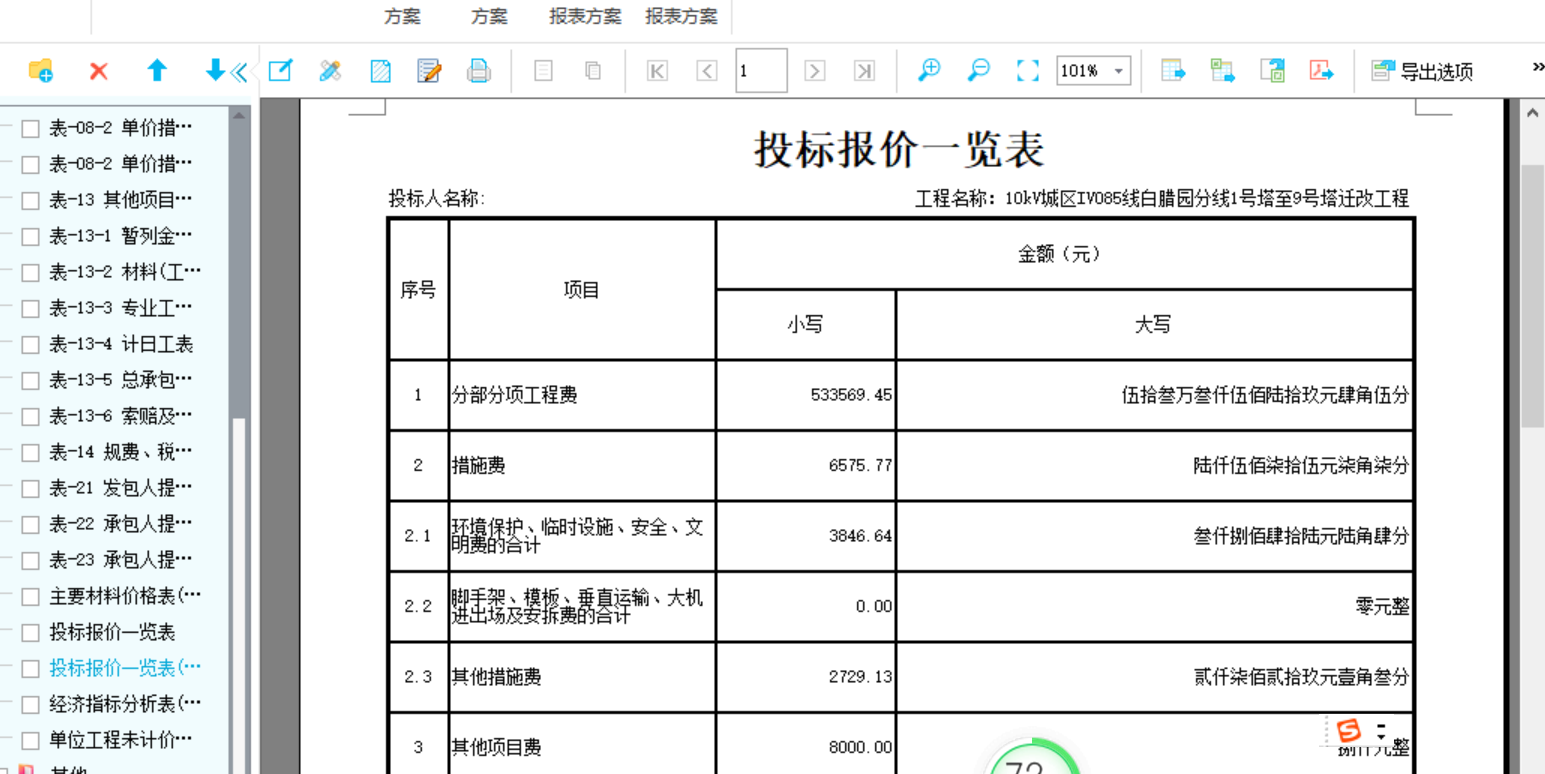Click the blue move-down arrow

click(215, 71)
